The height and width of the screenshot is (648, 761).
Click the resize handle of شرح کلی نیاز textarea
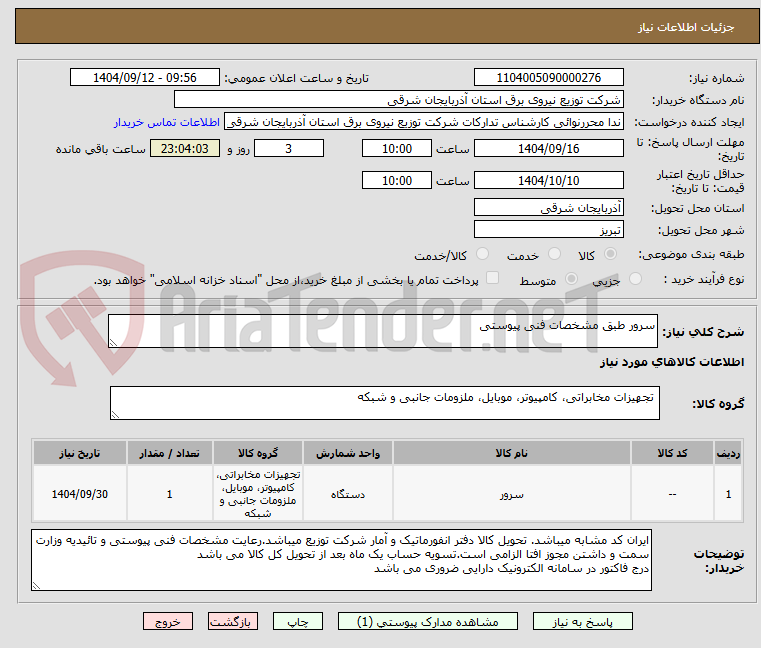point(114,343)
